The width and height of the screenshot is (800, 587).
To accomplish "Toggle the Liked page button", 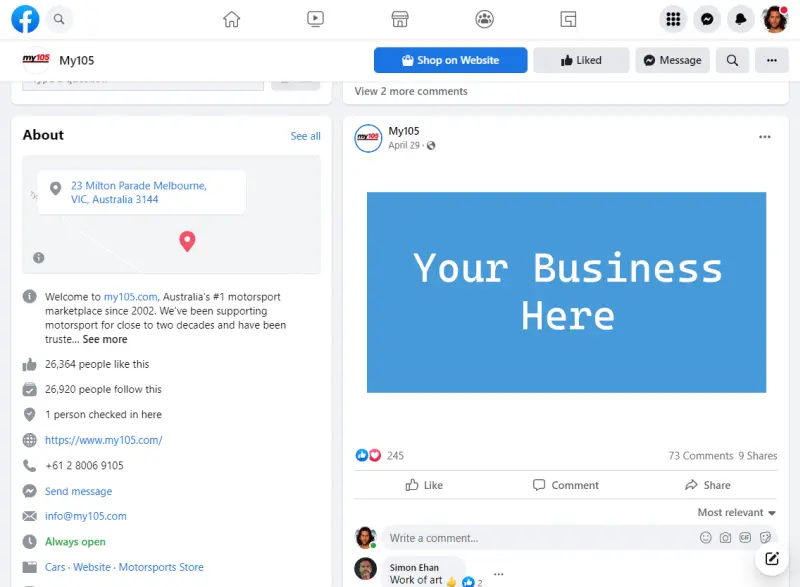I will pos(581,60).
